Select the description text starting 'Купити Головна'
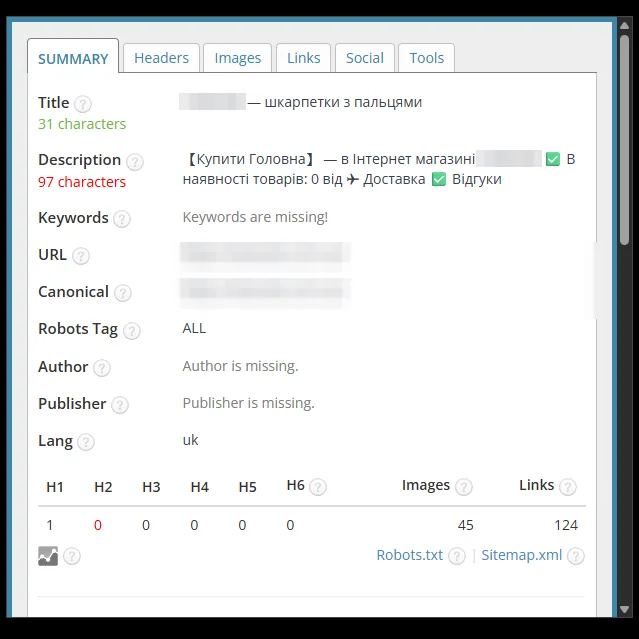 pyautogui.click(x=379, y=169)
